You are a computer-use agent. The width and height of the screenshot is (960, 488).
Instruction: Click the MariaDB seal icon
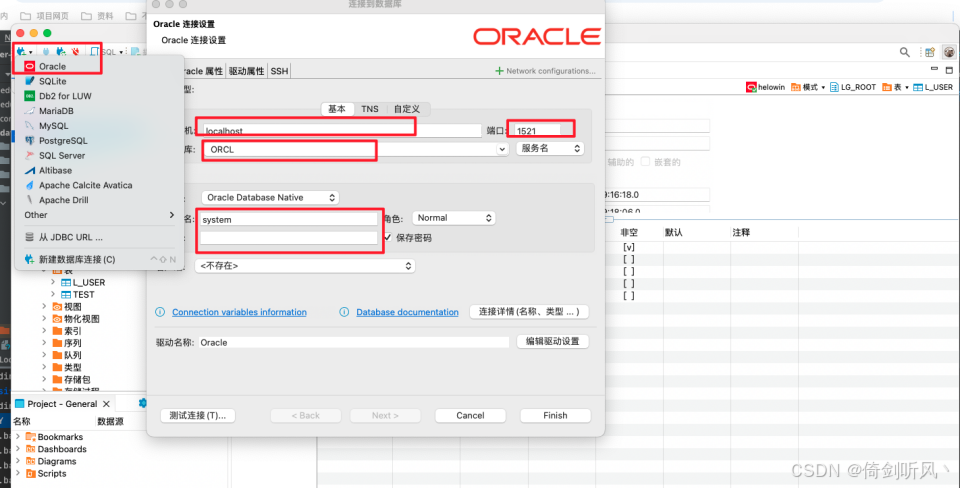click(29, 111)
